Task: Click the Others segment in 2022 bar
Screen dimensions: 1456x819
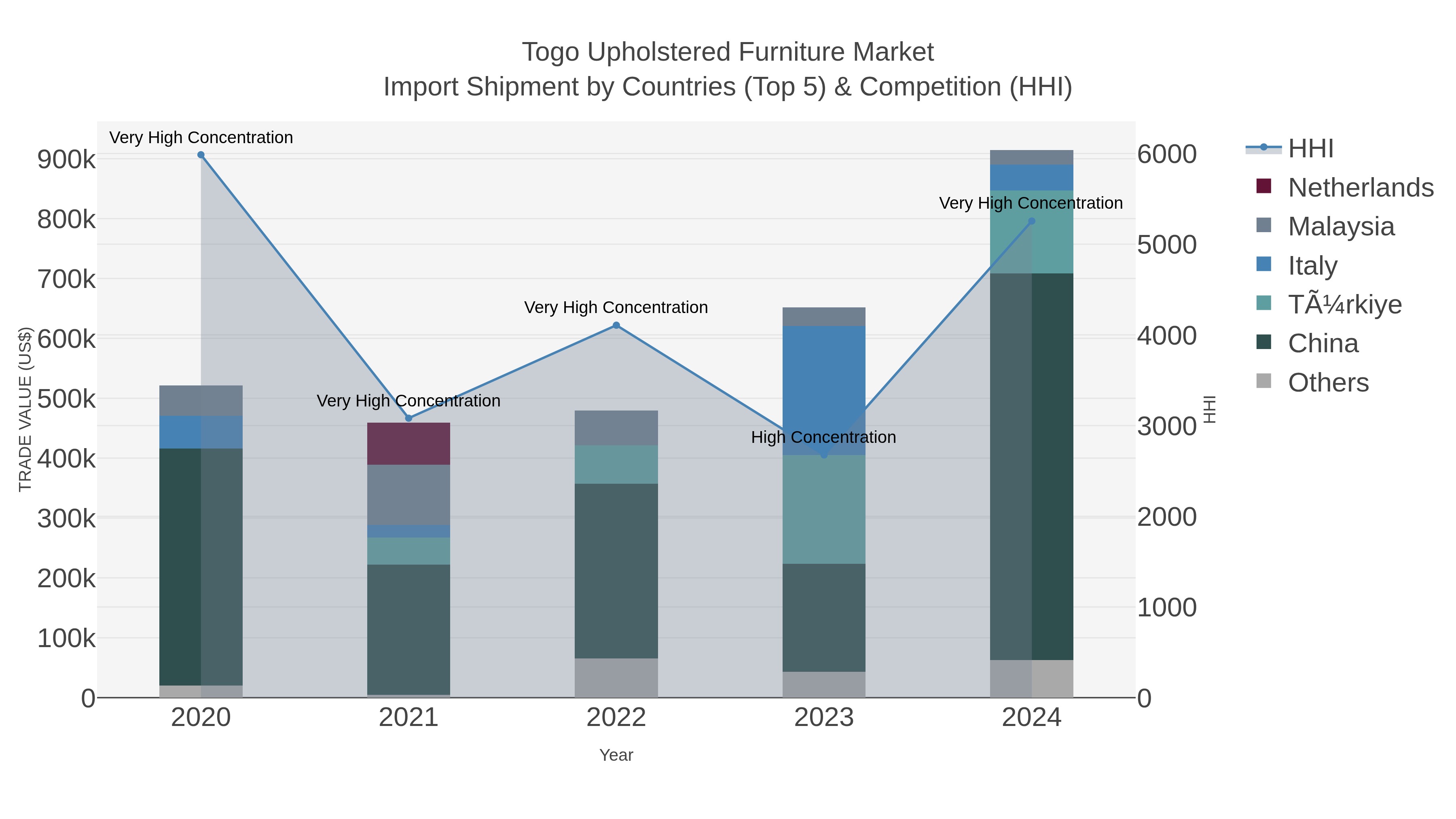Action: tap(616, 678)
